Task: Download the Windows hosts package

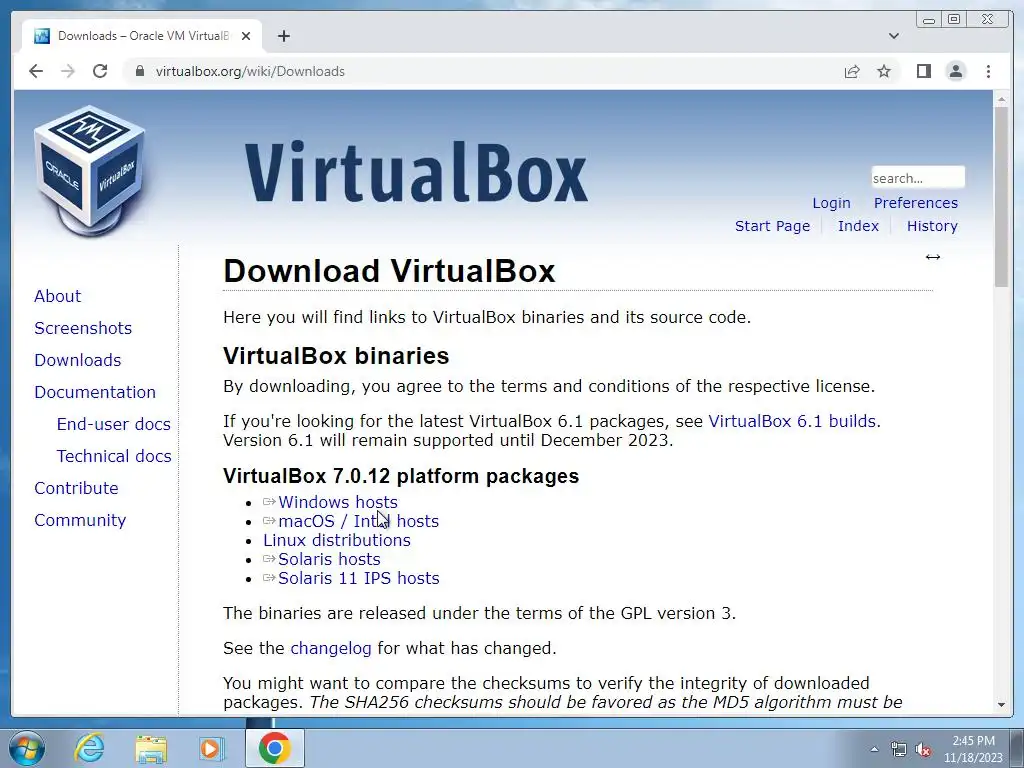Action: [x=338, y=502]
